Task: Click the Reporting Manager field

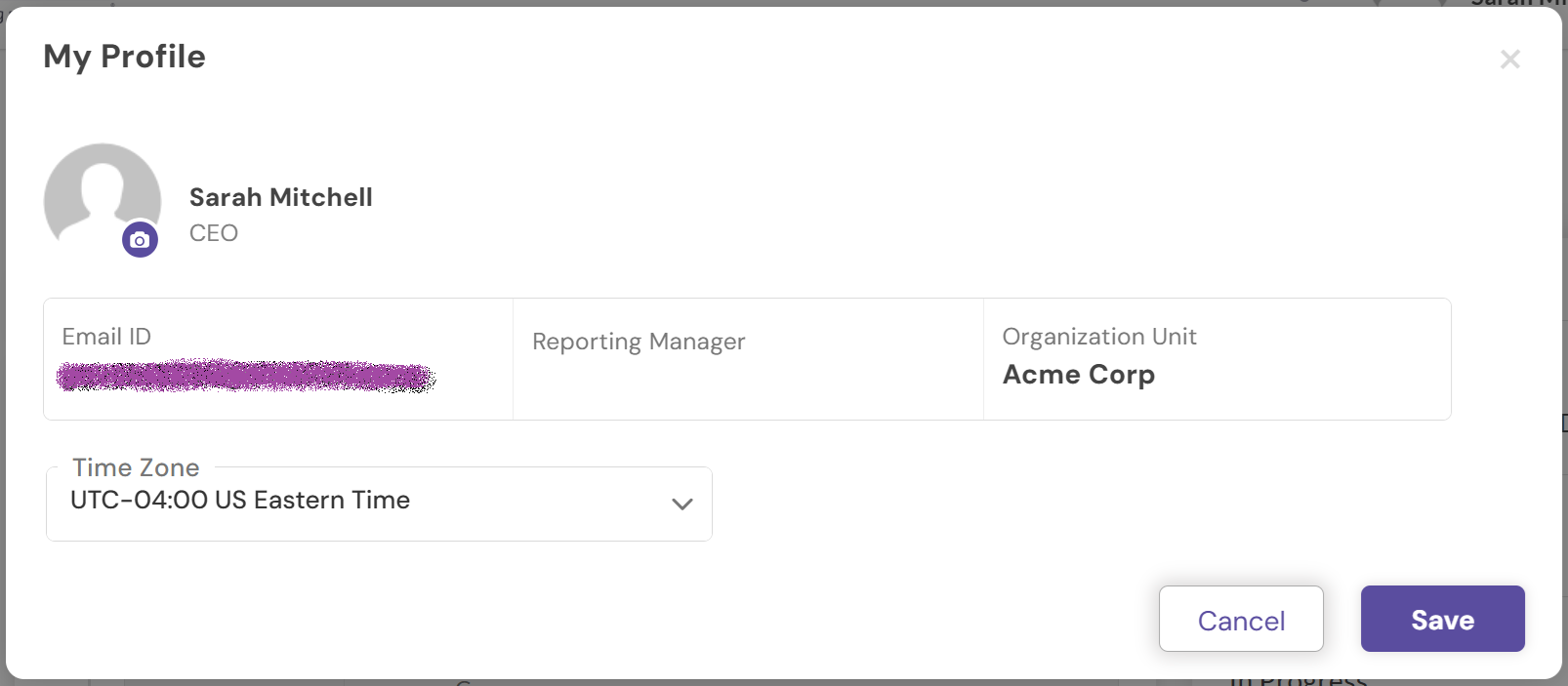Action: (x=748, y=359)
